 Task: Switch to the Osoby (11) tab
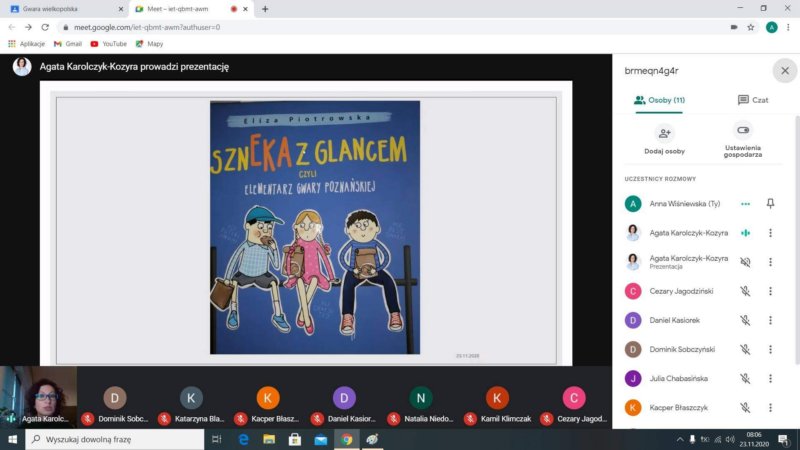point(659,100)
